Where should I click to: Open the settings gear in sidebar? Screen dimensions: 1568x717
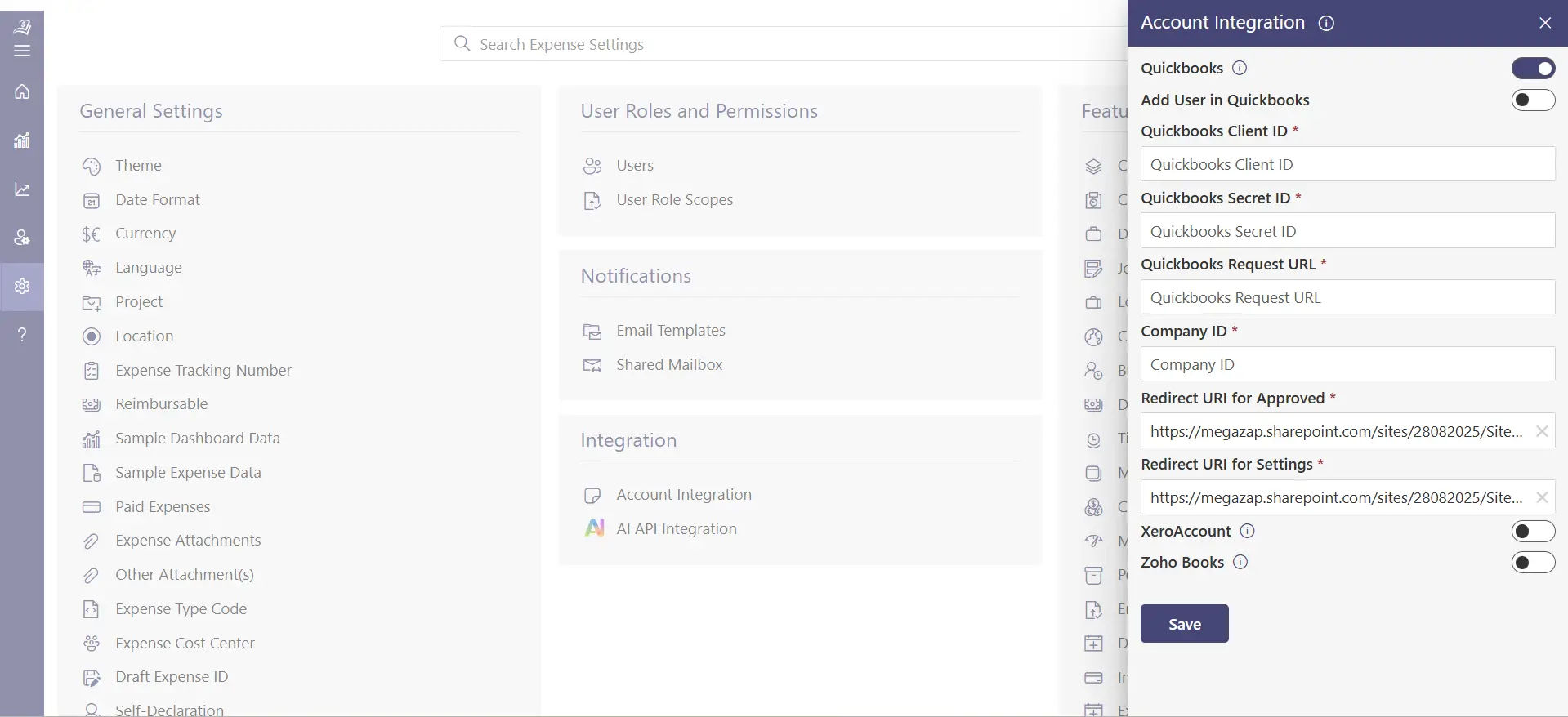click(22, 286)
